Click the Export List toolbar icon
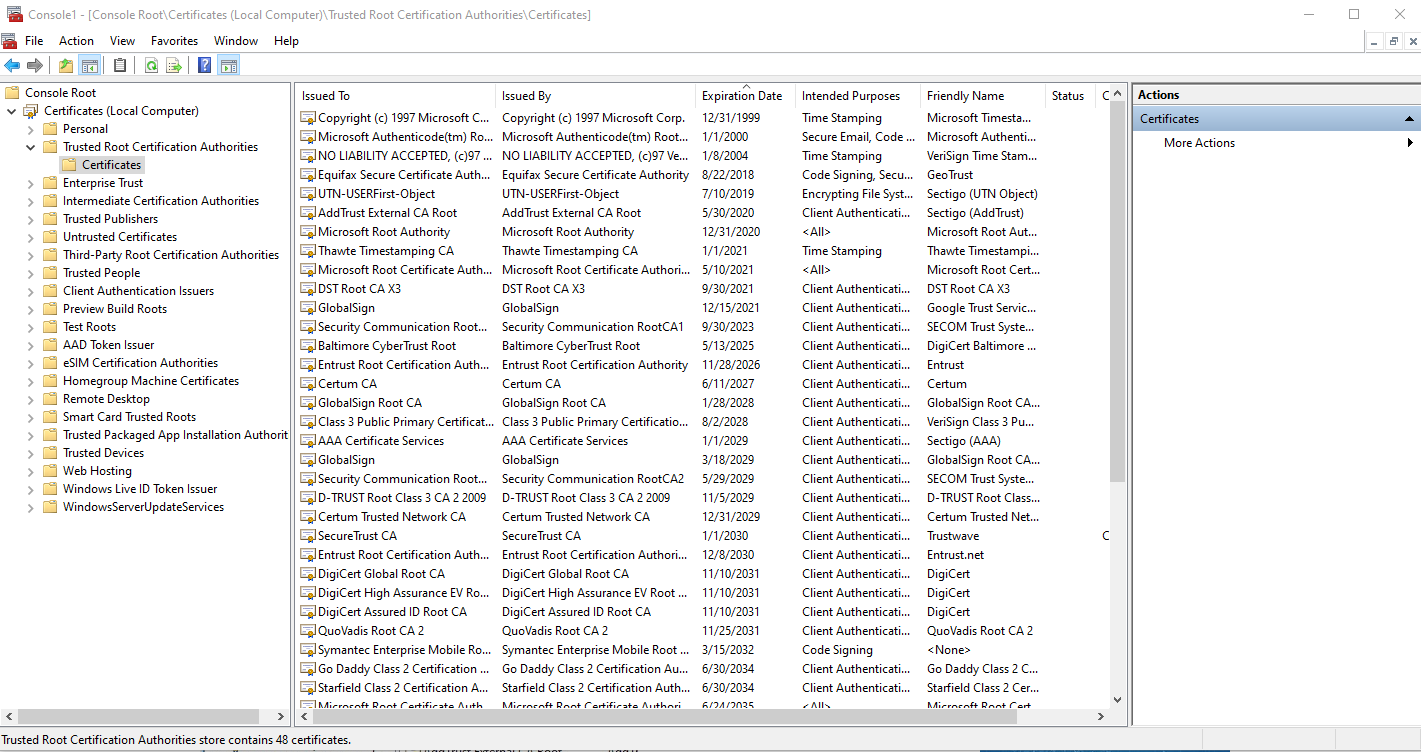Screen dimensions: 1421x752 click(174, 64)
